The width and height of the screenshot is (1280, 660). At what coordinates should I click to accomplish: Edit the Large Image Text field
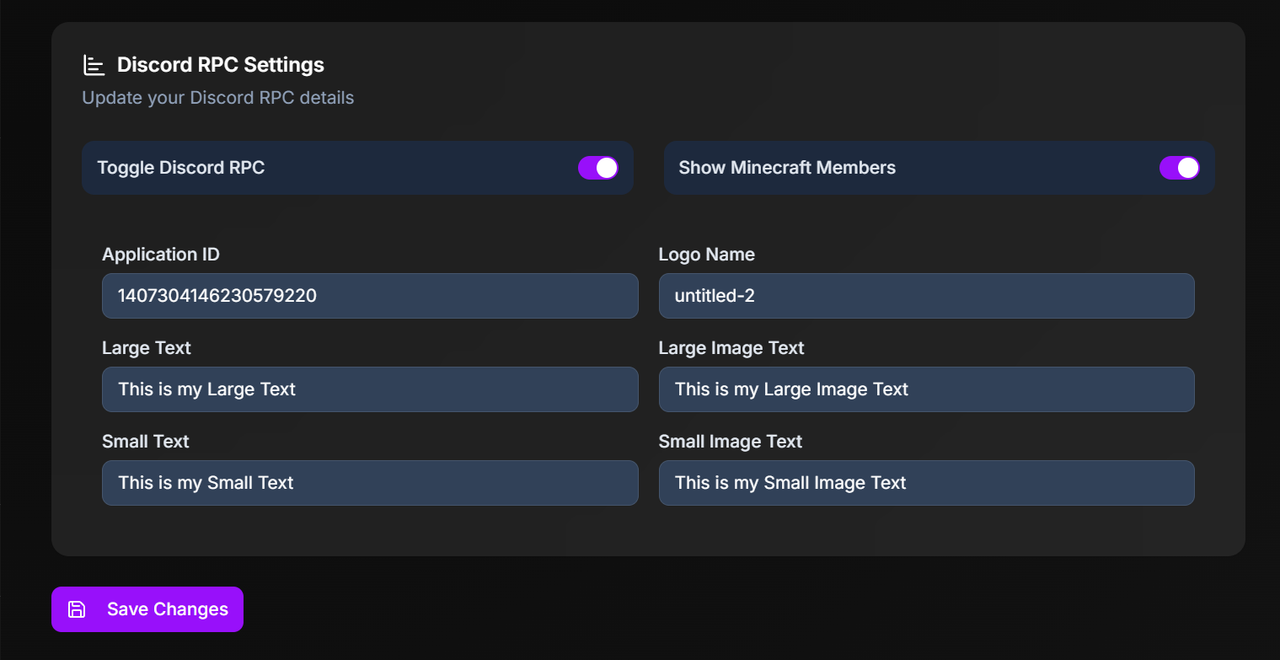click(x=926, y=389)
